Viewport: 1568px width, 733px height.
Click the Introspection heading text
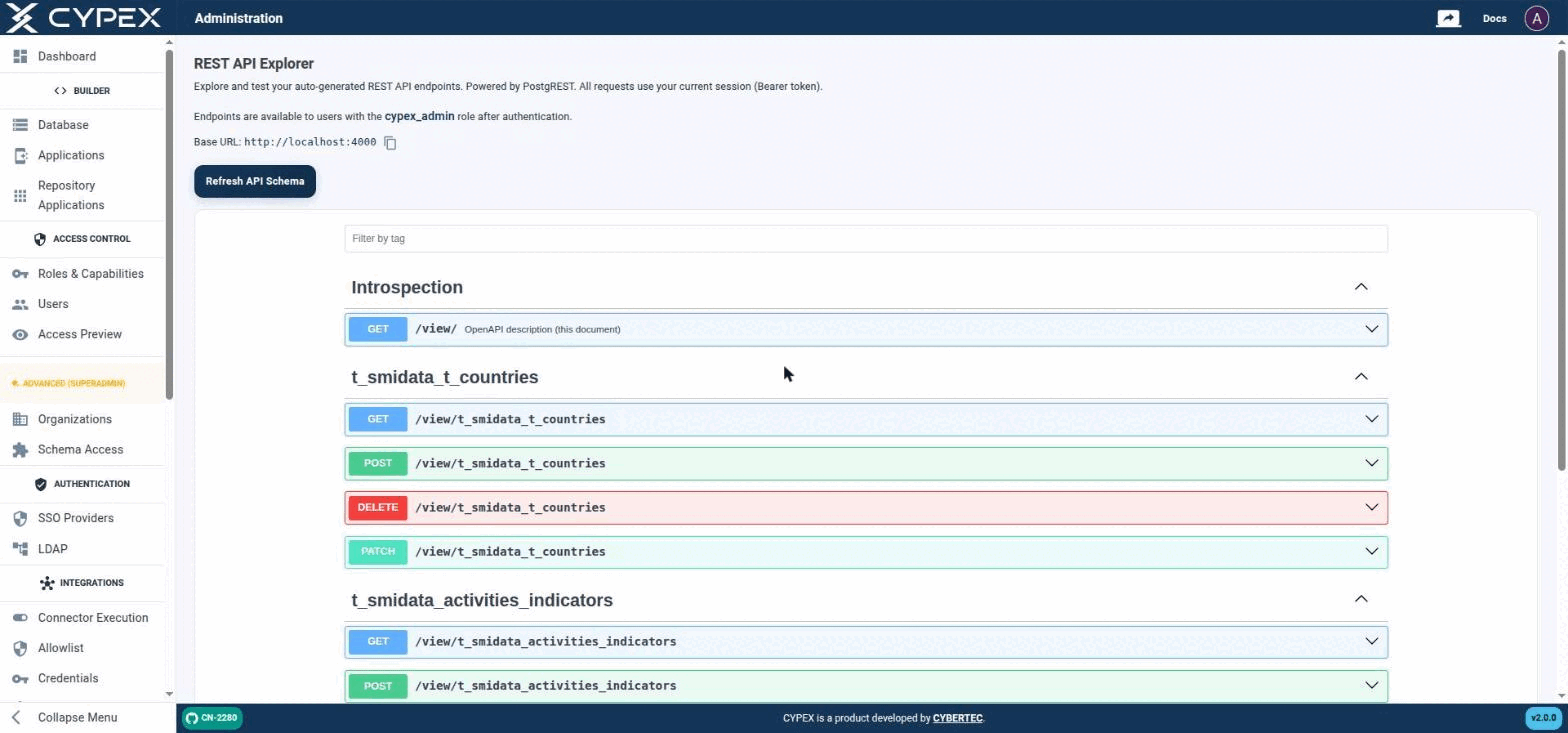coord(407,287)
